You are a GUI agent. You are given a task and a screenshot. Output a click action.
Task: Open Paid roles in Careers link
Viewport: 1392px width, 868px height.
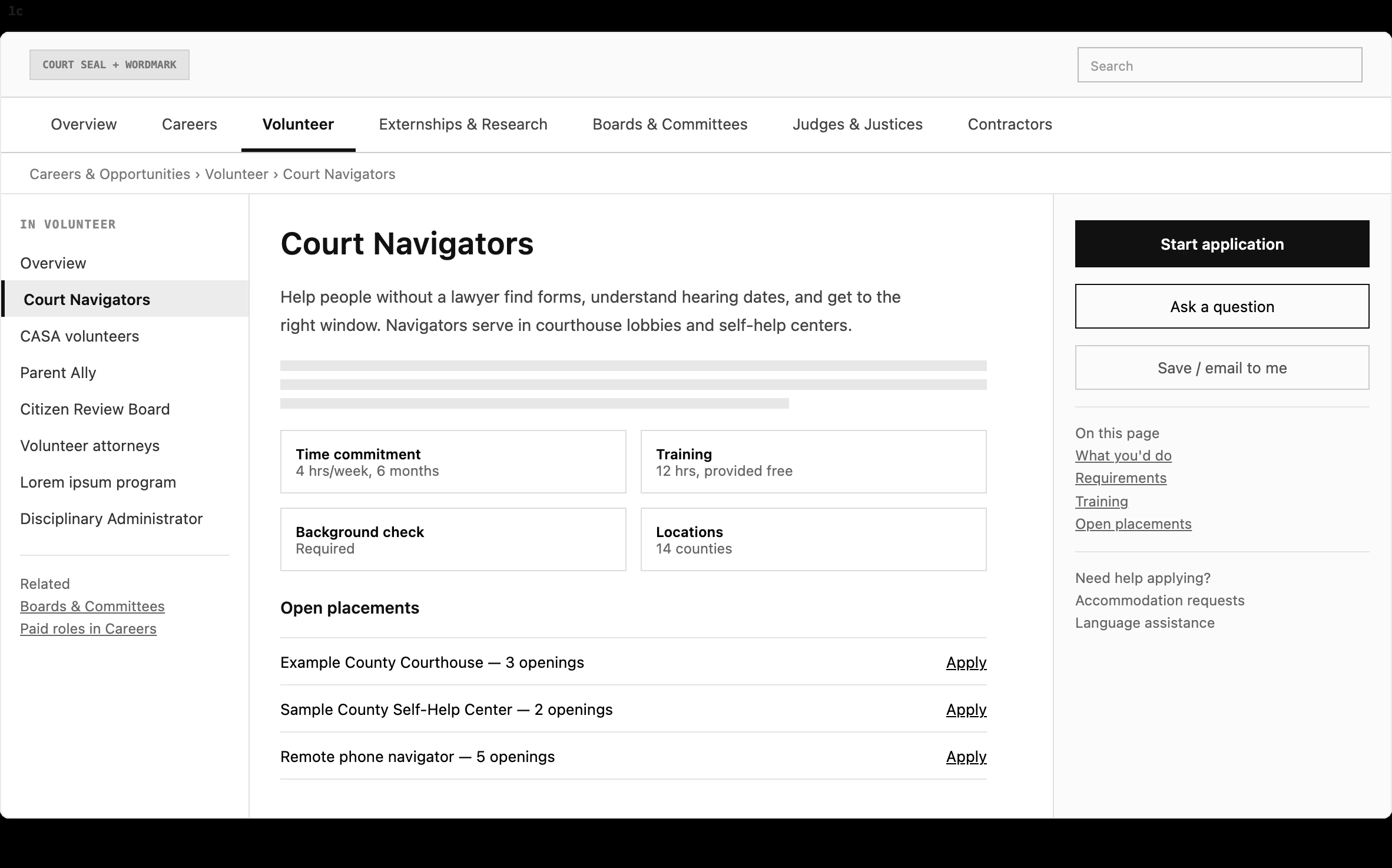88,629
